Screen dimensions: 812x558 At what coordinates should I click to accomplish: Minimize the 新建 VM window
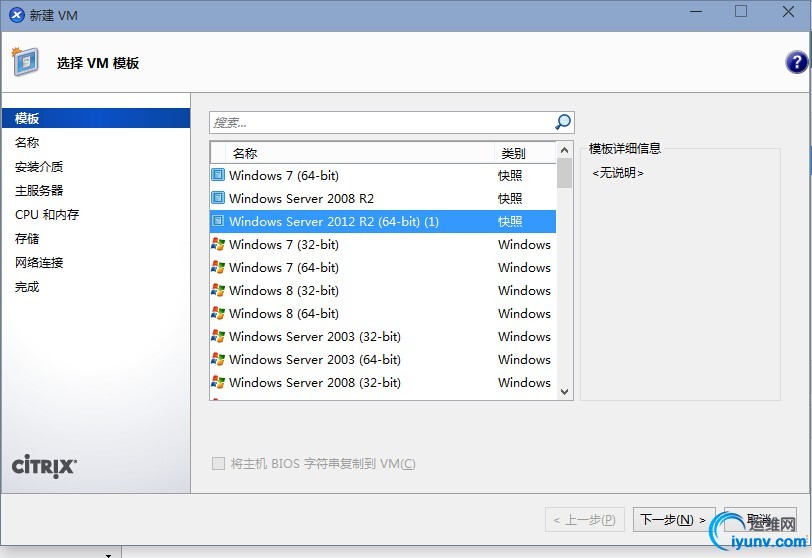point(696,11)
